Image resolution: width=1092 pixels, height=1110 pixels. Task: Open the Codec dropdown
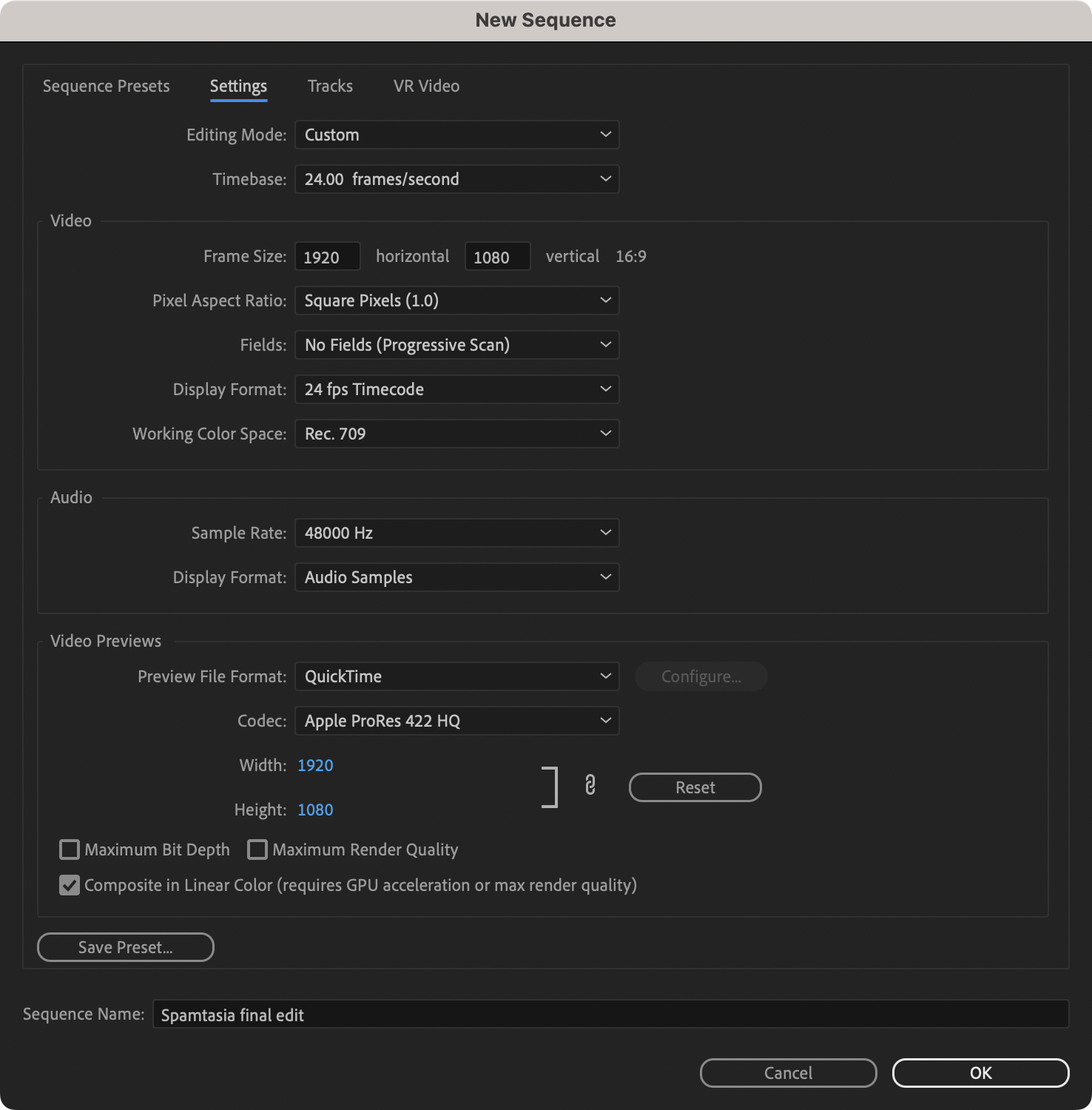457,721
